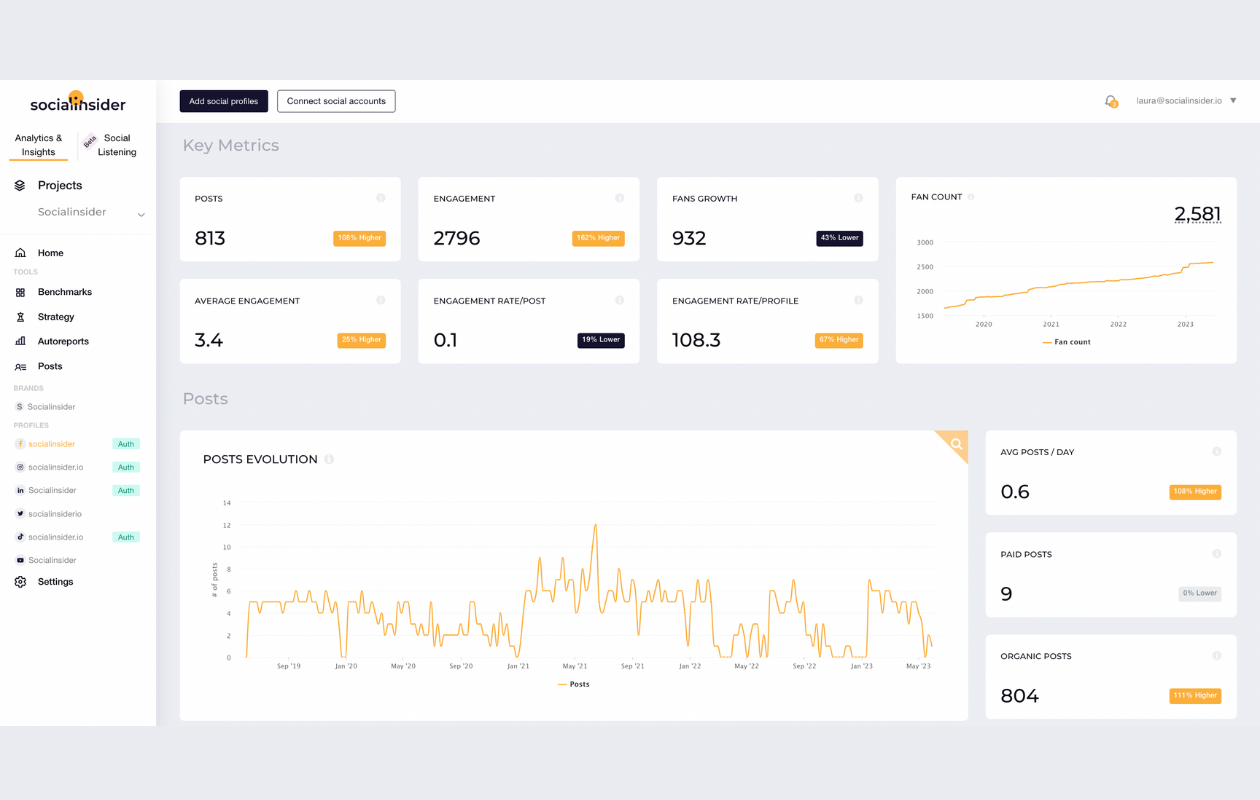Click info icon on POSTS card
The height and width of the screenshot is (800, 1260).
[381, 198]
